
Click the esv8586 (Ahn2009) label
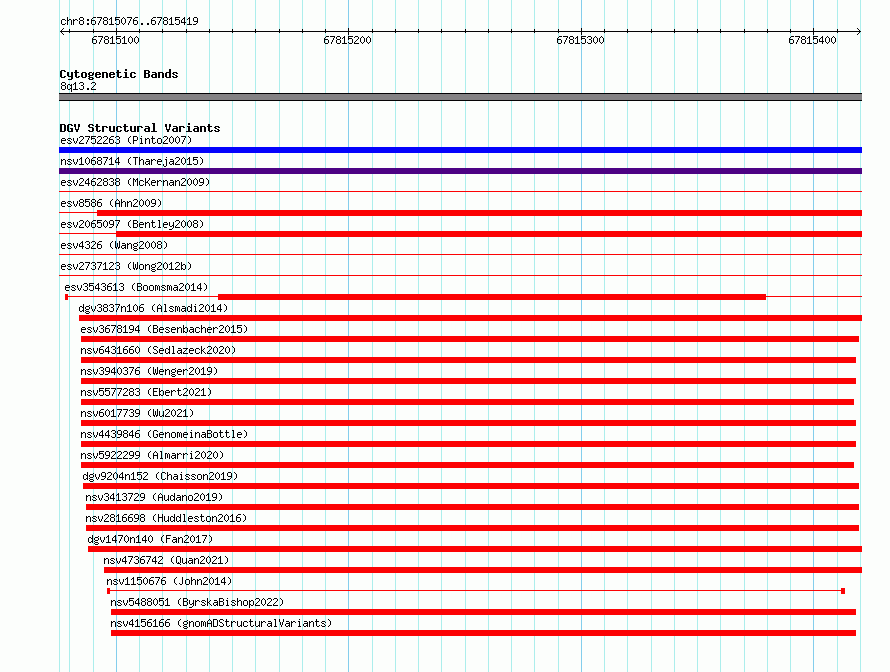tap(111, 203)
